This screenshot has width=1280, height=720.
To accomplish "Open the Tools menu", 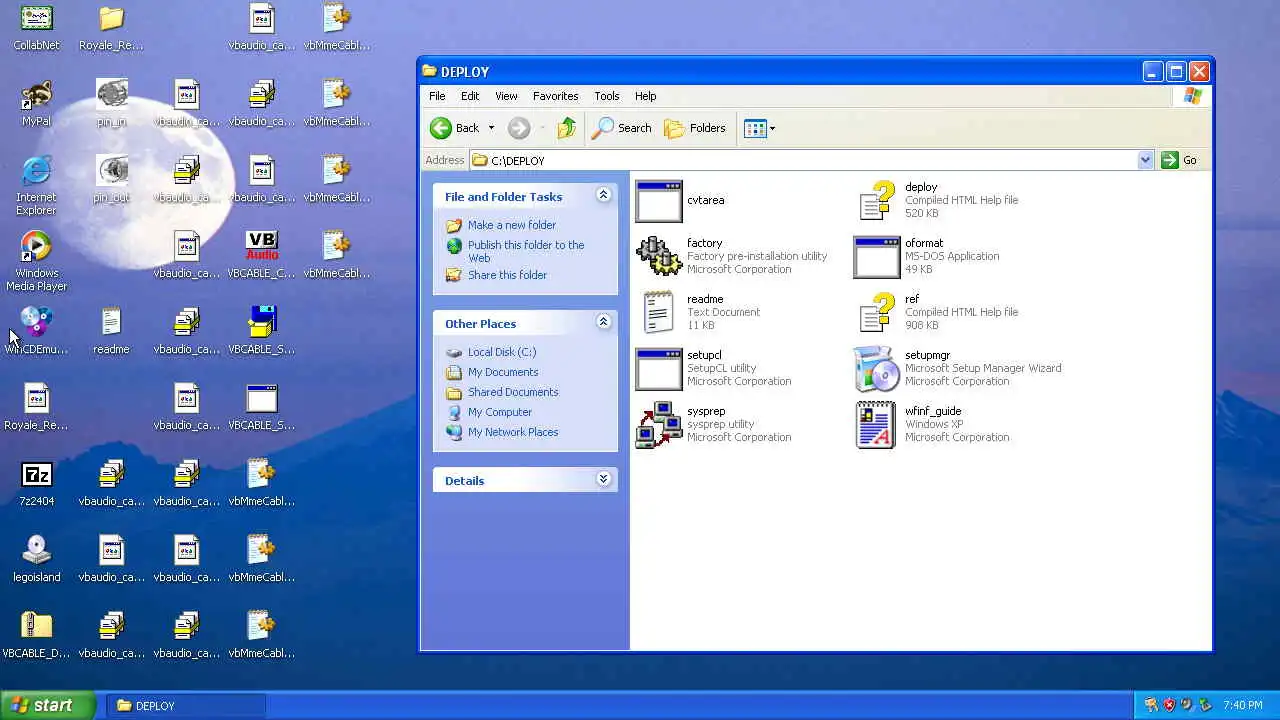I will pos(607,96).
